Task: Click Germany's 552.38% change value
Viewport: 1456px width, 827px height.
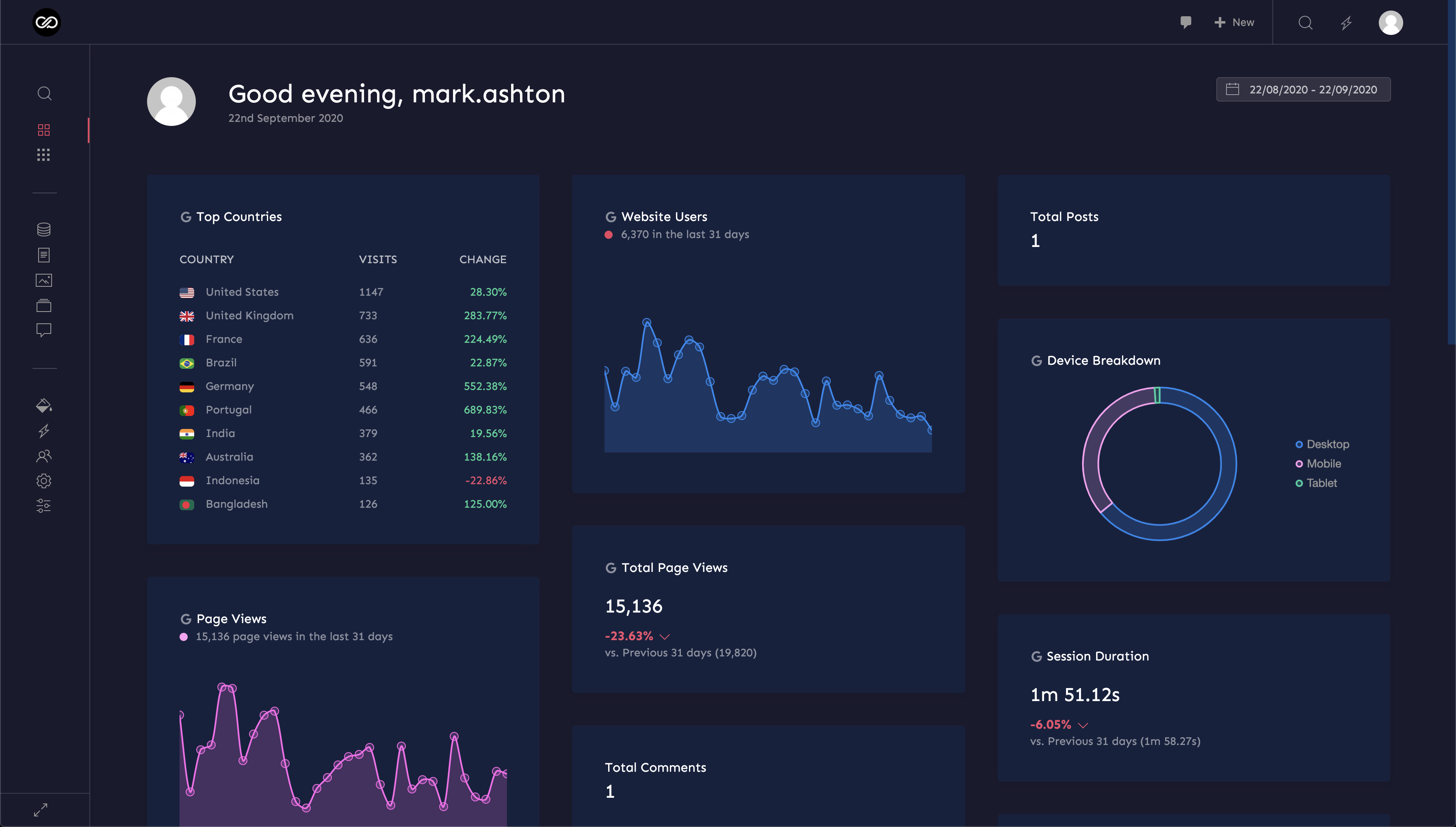Action: click(x=485, y=386)
